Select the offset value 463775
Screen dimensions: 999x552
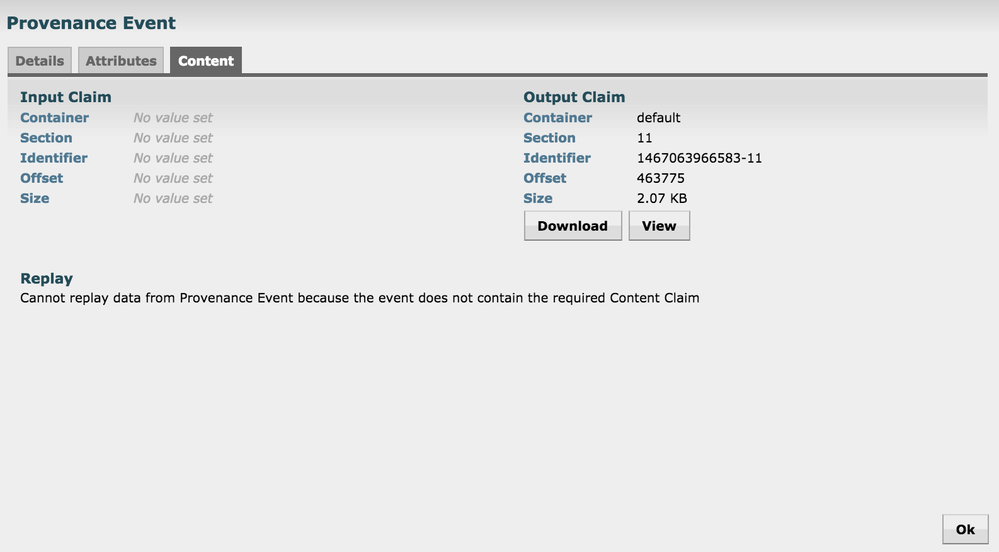click(660, 178)
